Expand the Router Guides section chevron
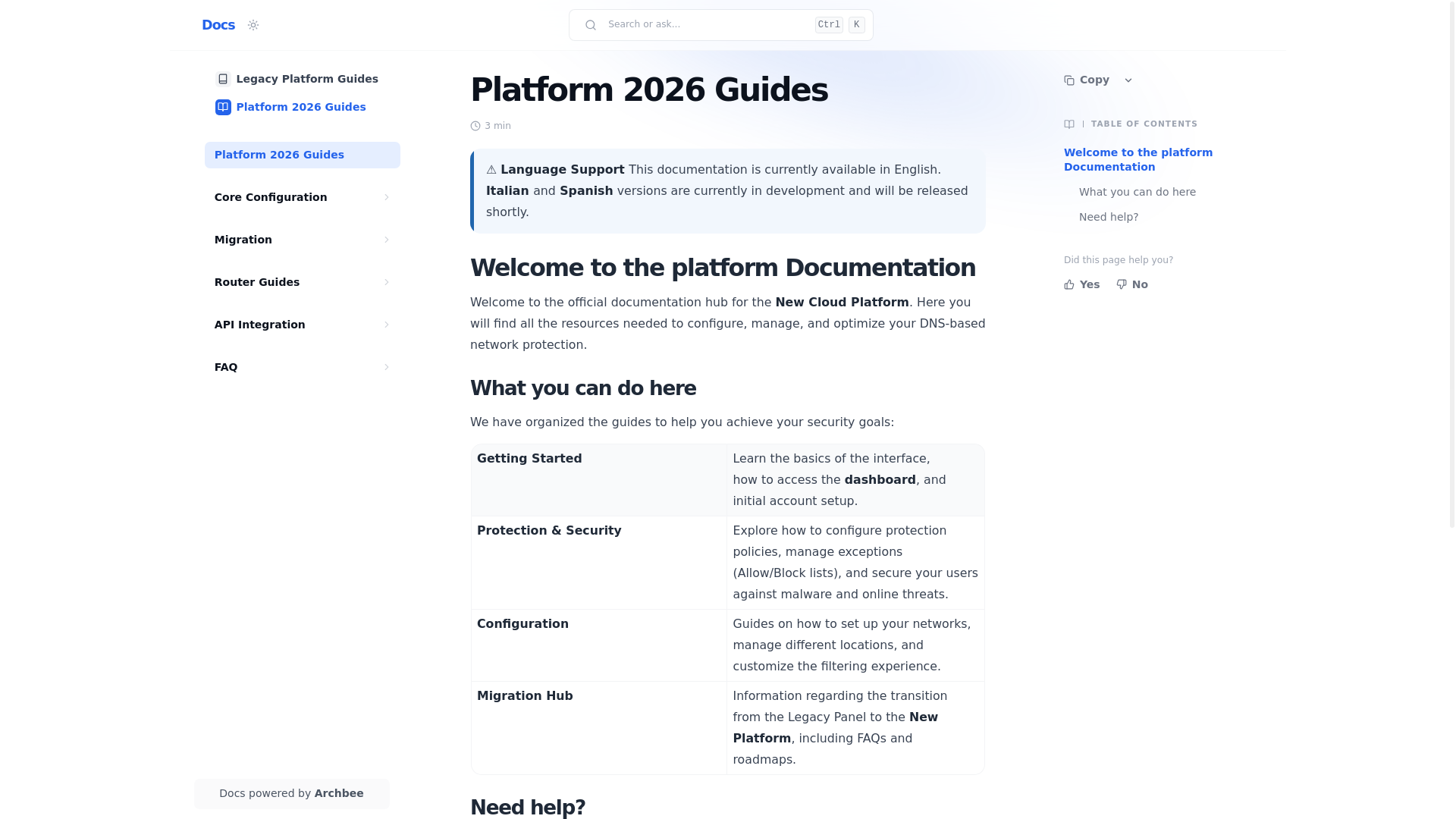The height and width of the screenshot is (819, 1456). click(386, 282)
